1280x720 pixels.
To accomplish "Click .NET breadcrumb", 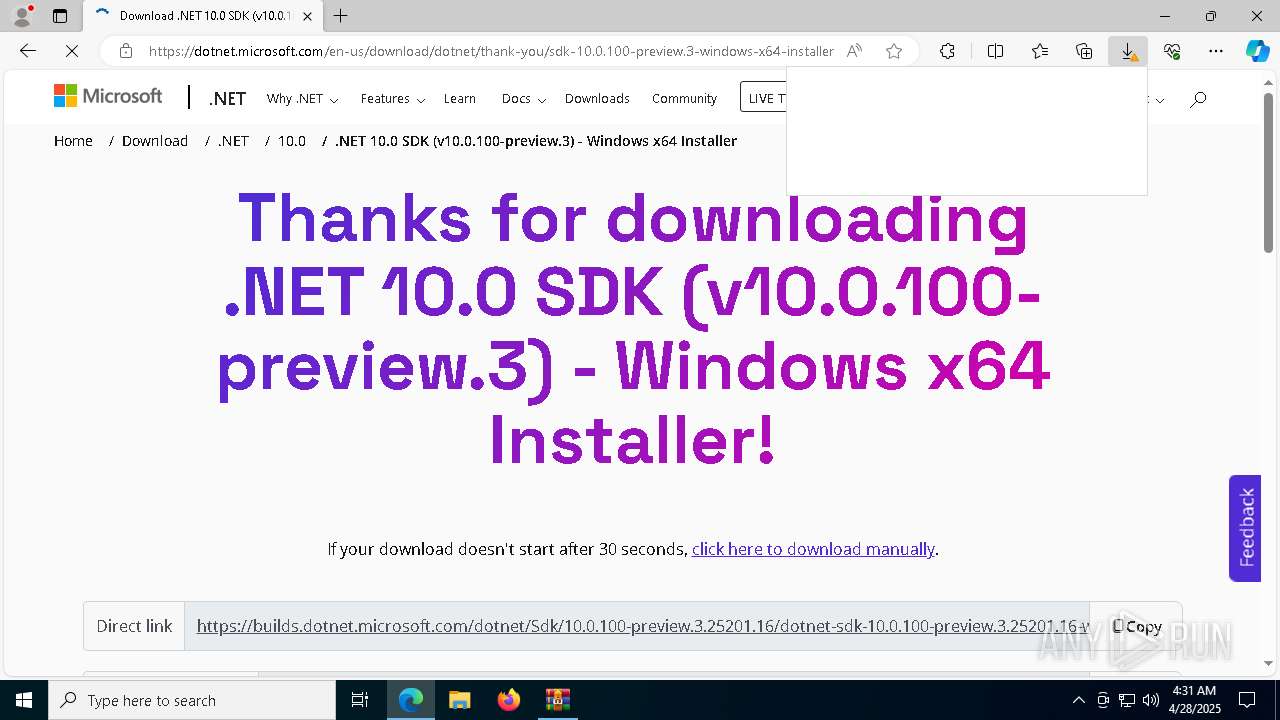I will pos(233,141).
